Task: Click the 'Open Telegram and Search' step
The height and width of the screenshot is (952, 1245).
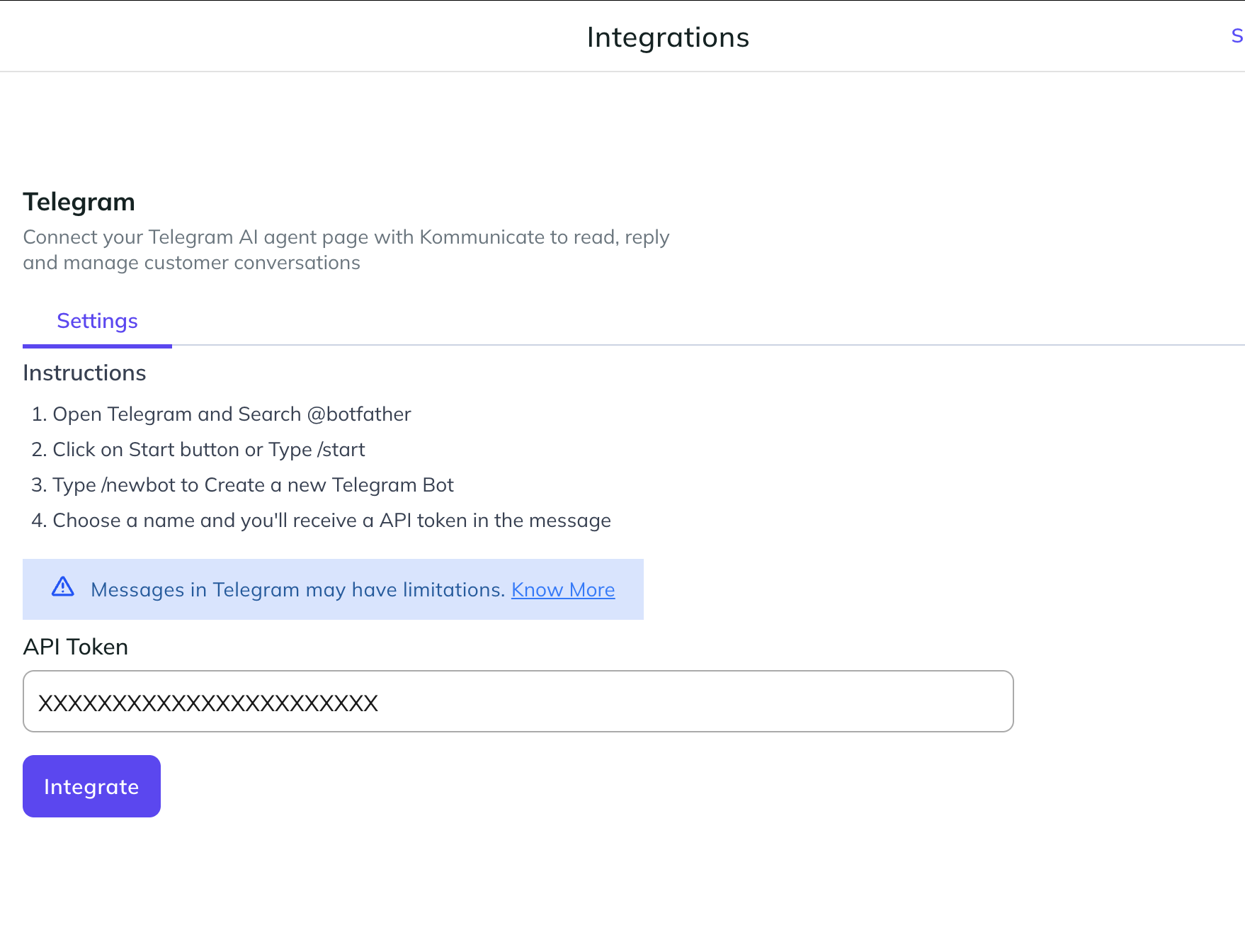Action: [x=177, y=414]
